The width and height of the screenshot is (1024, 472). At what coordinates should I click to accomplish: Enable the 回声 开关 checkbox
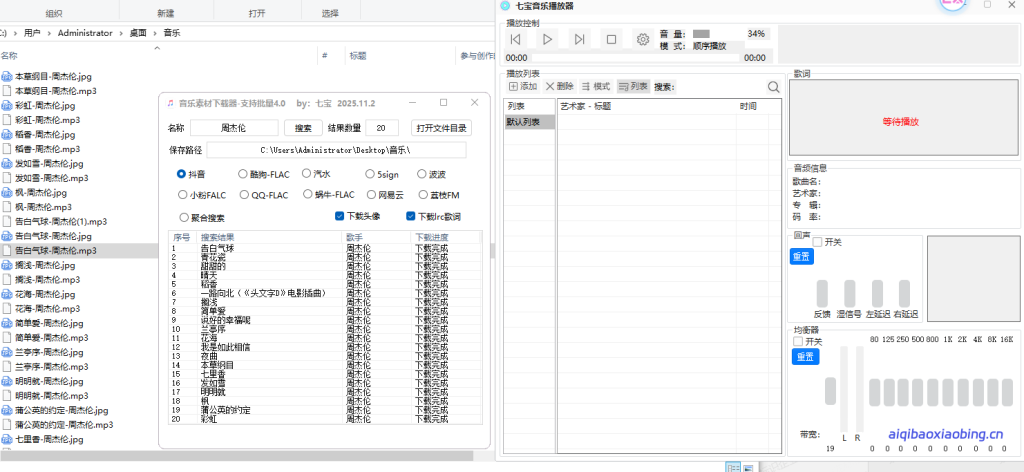(x=817, y=242)
